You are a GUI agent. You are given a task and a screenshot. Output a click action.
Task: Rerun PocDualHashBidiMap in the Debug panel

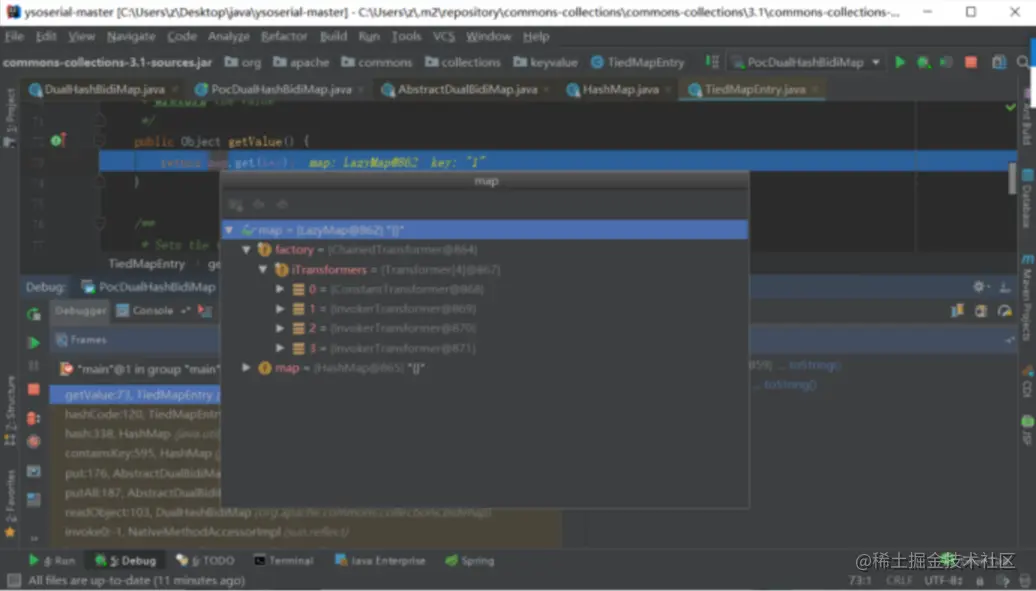pyautogui.click(x=34, y=315)
